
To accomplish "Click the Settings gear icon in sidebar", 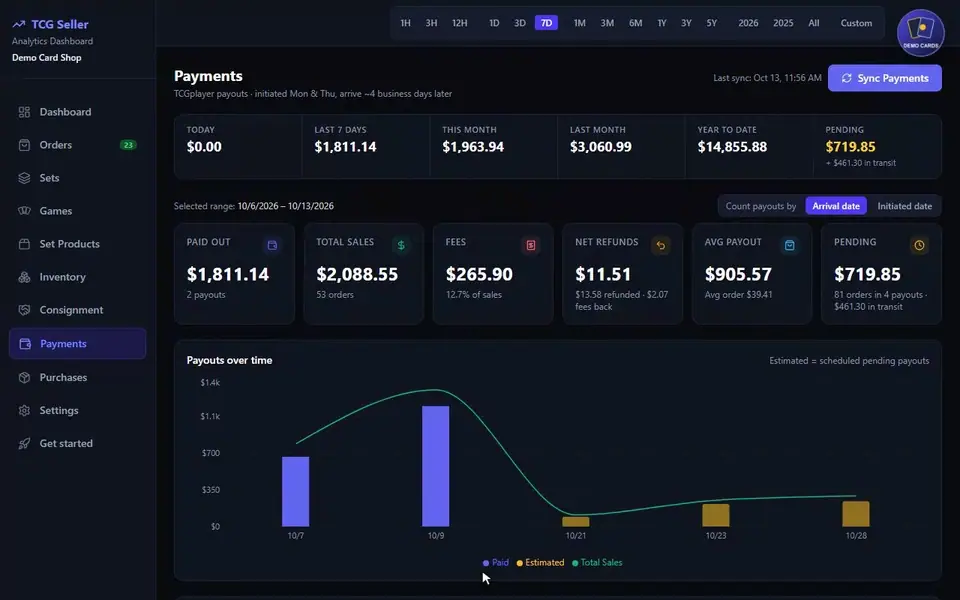I will click(24, 410).
